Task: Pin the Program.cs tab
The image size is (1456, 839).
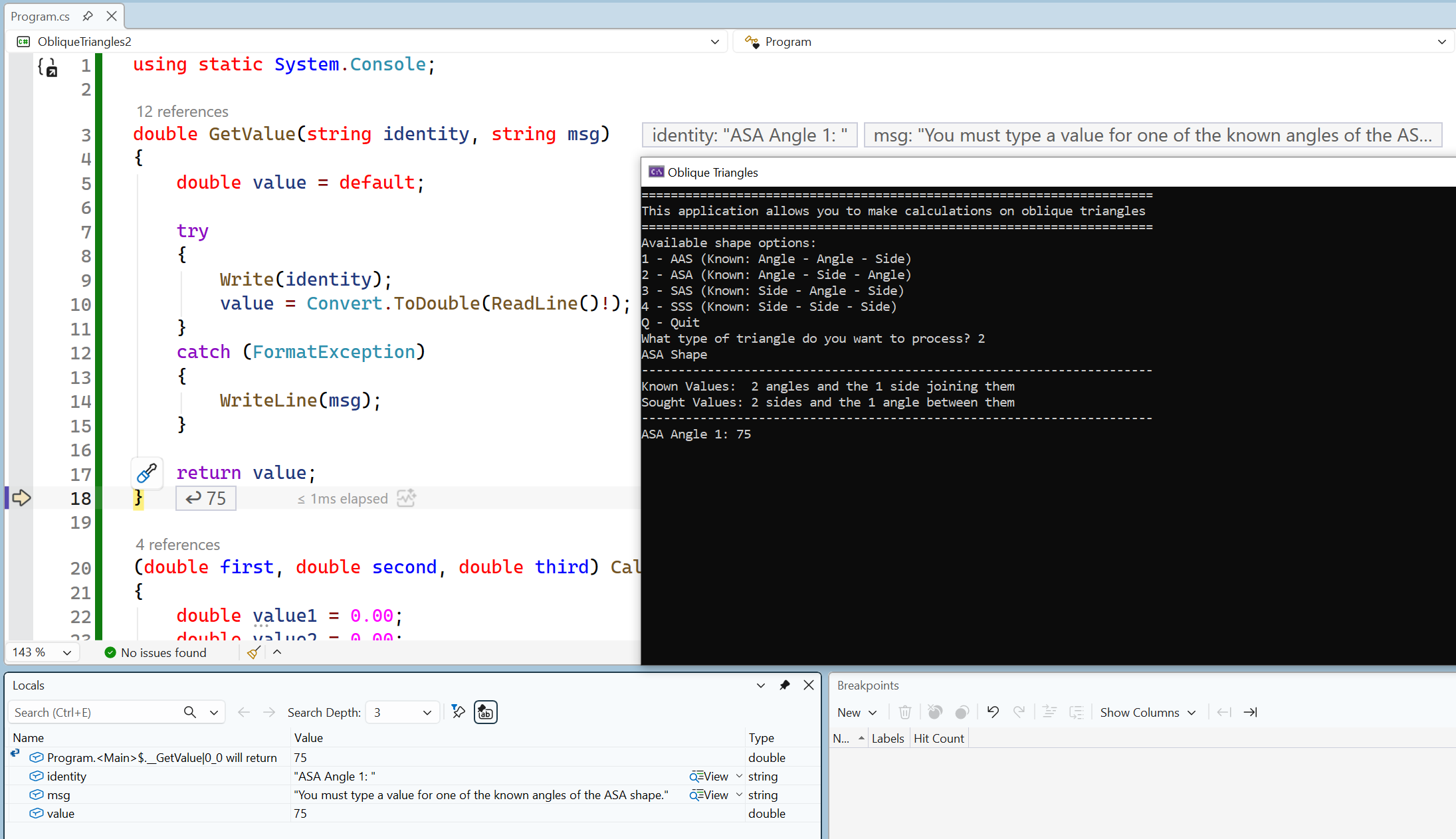Action: (x=88, y=16)
